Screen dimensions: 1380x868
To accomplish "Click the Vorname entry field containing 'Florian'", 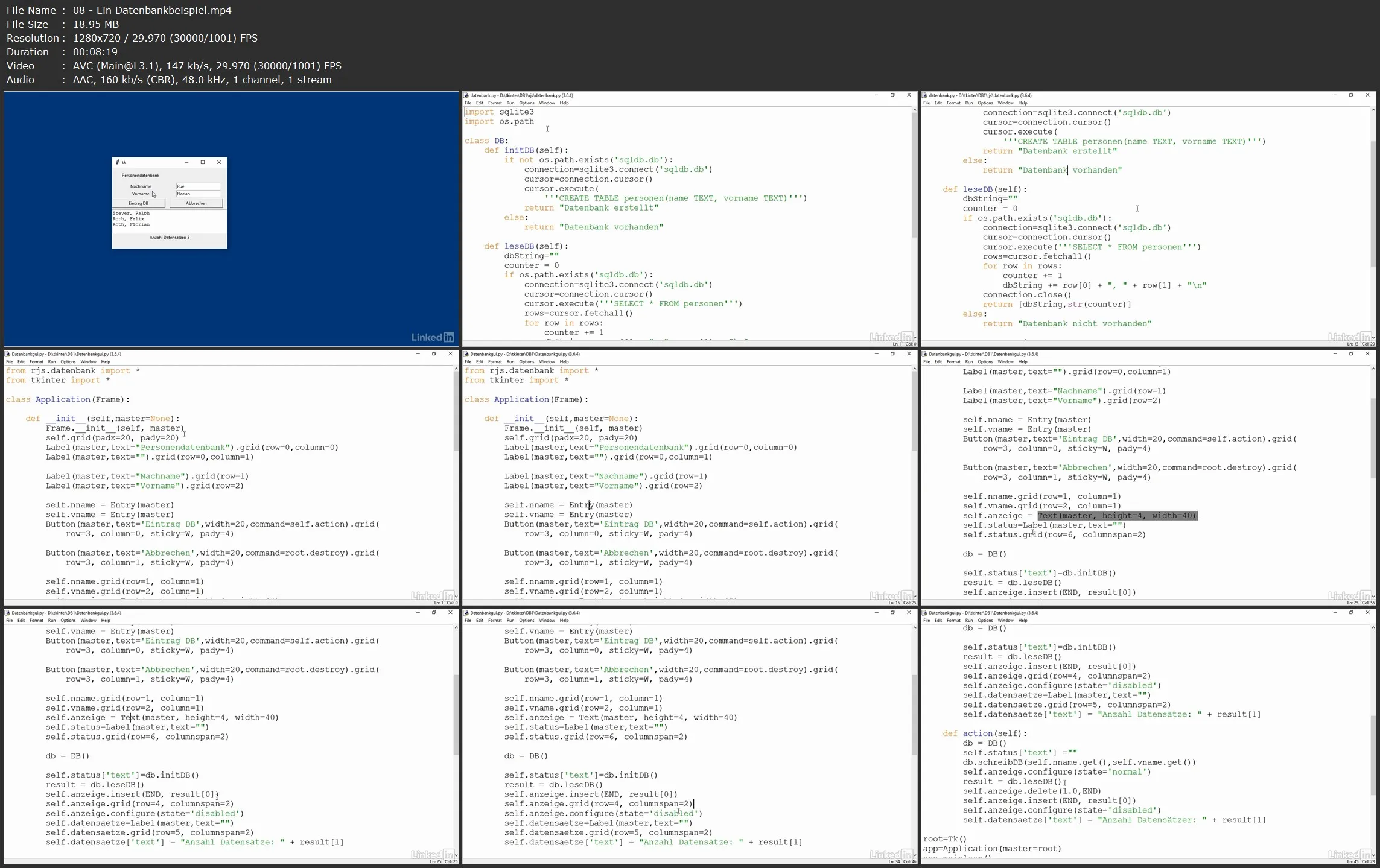I will point(198,194).
